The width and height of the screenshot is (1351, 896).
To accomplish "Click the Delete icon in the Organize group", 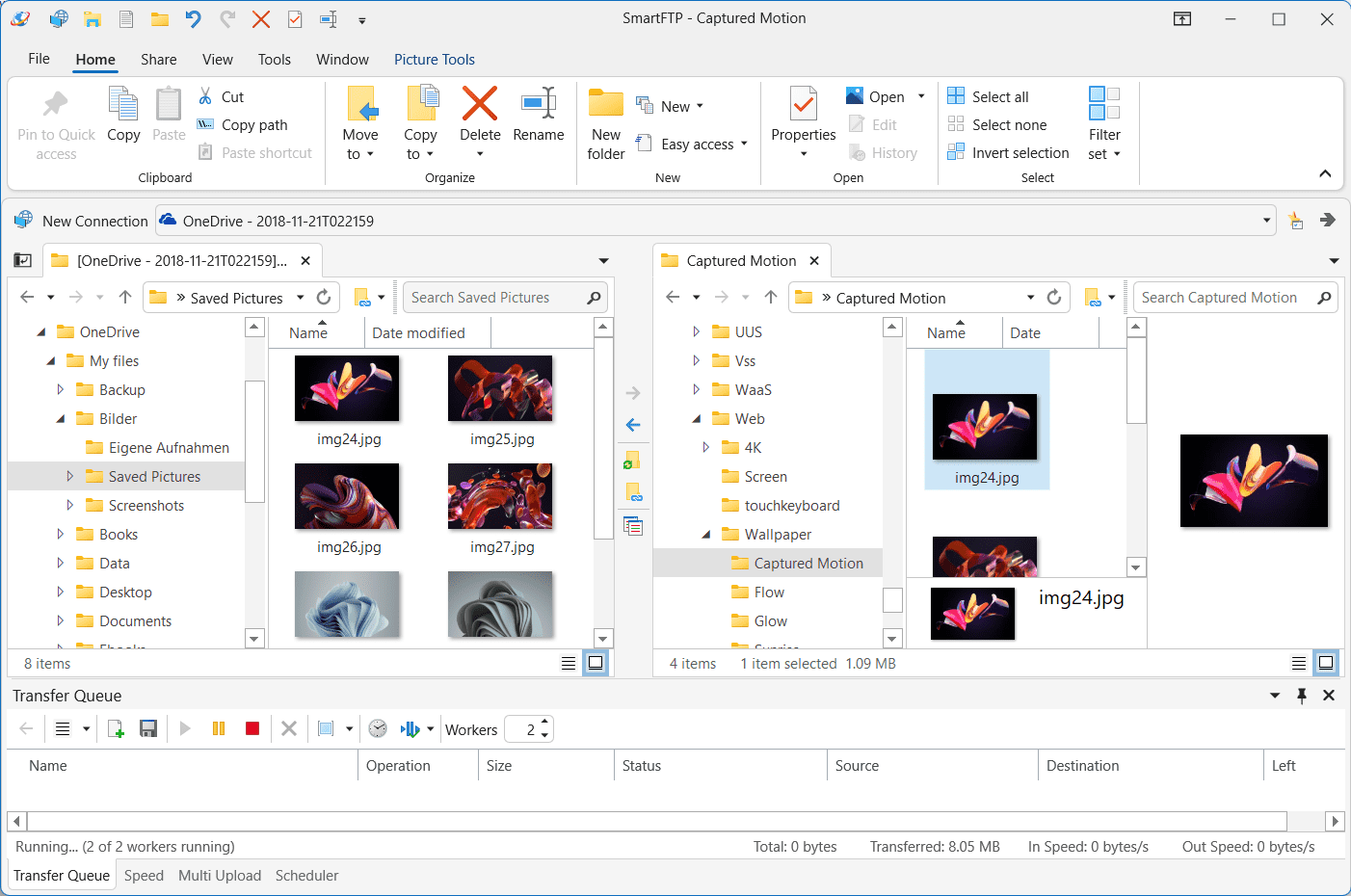I will point(480,104).
